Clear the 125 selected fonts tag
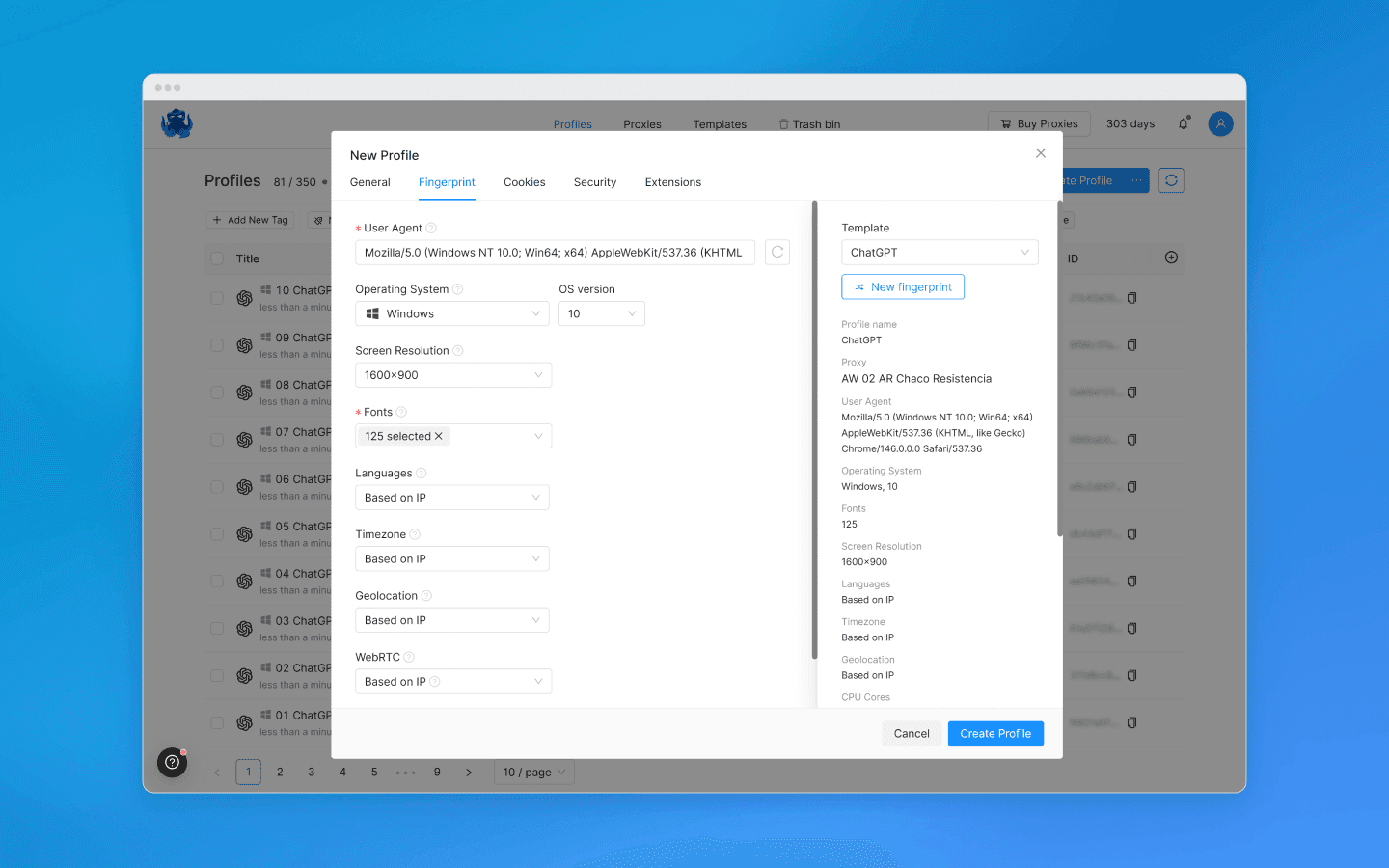Screen dimensions: 1389x868 coord(439,436)
